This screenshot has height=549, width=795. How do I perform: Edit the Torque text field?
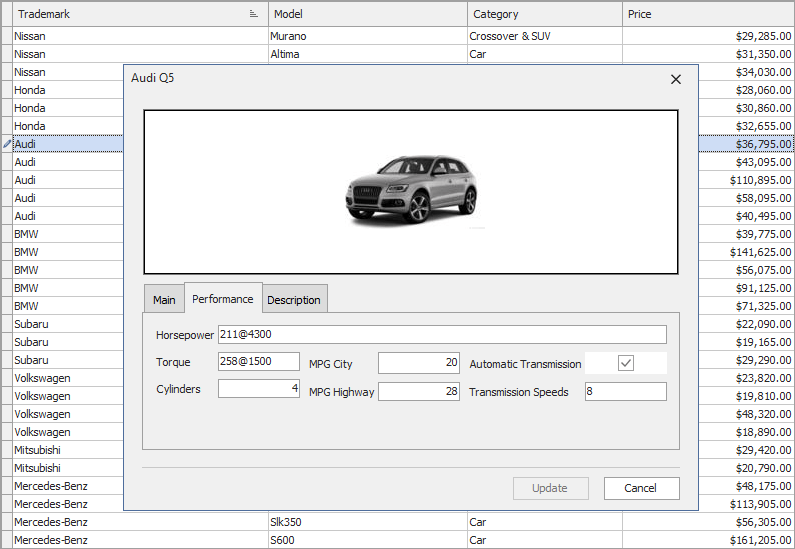[258, 362]
